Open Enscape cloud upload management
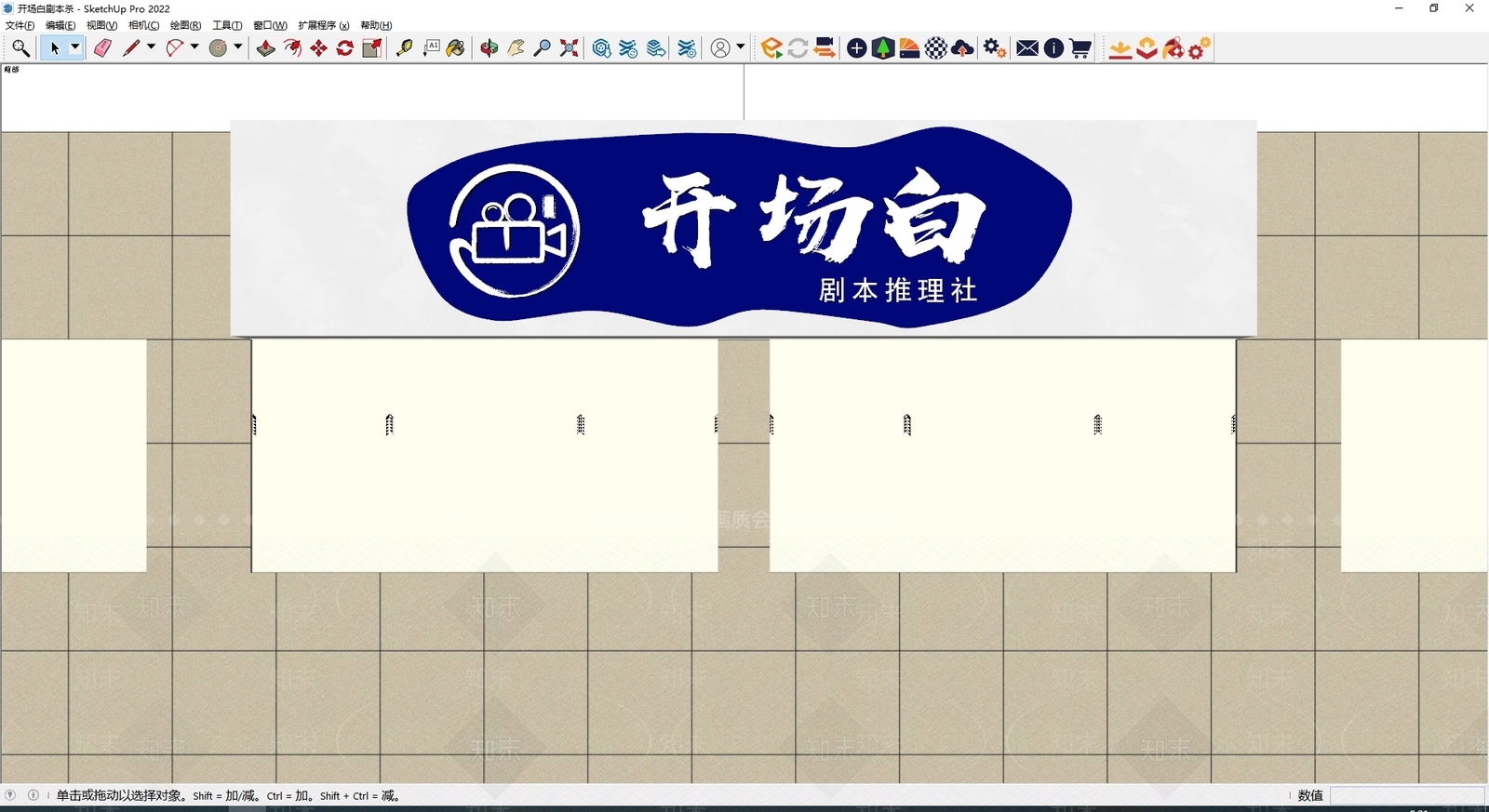The height and width of the screenshot is (812, 1489). pyautogui.click(x=963, y=48)
